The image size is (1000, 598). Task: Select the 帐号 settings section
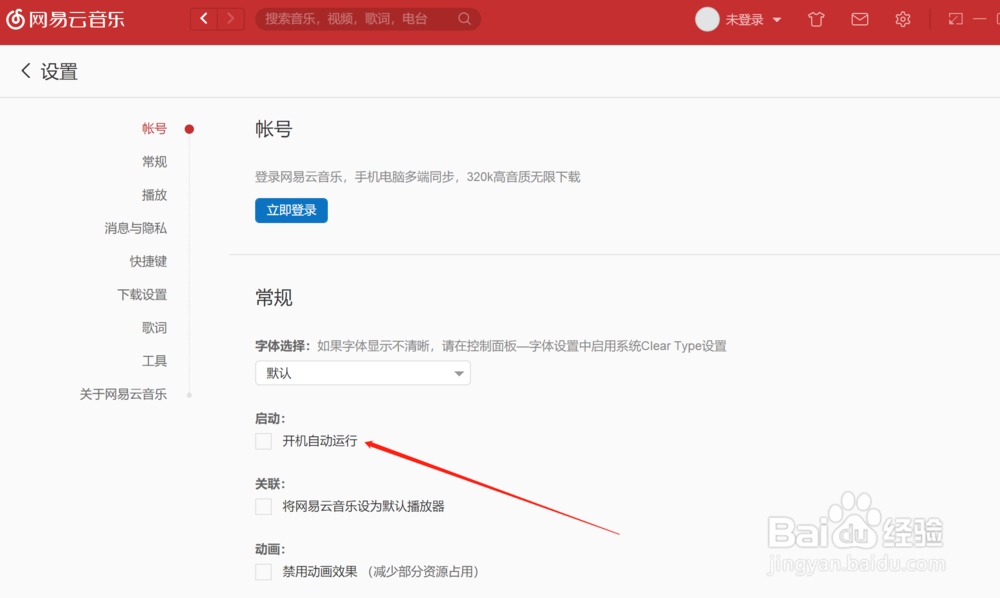tap(154, 129)
